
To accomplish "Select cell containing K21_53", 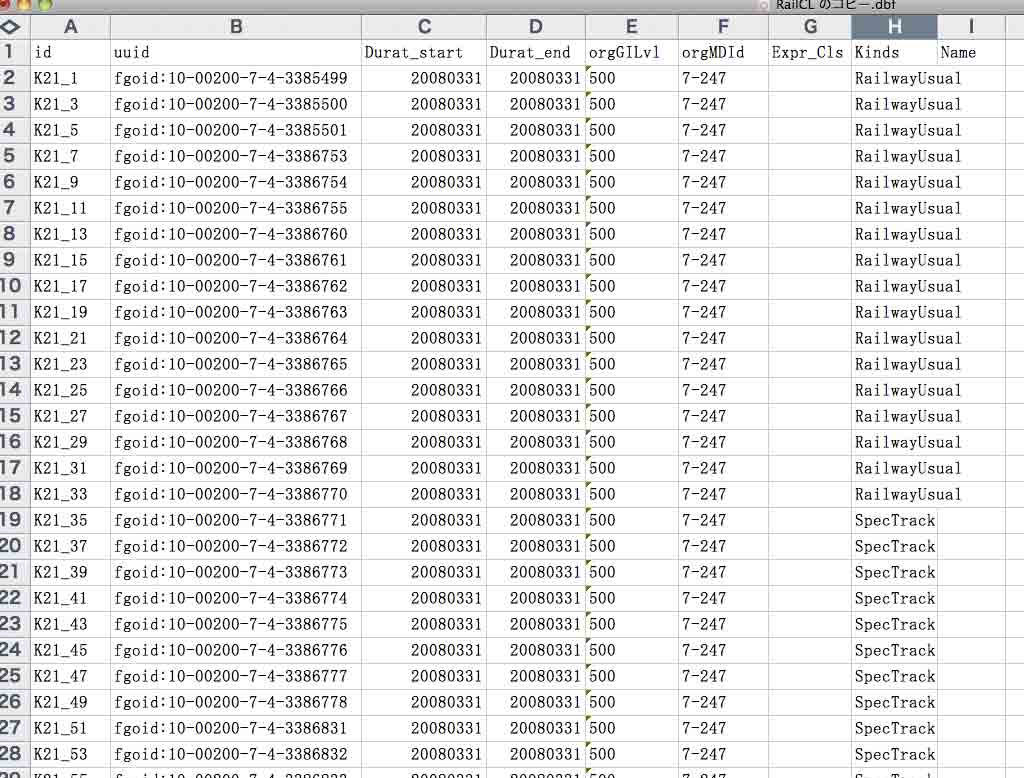I will tap(71, 754).
